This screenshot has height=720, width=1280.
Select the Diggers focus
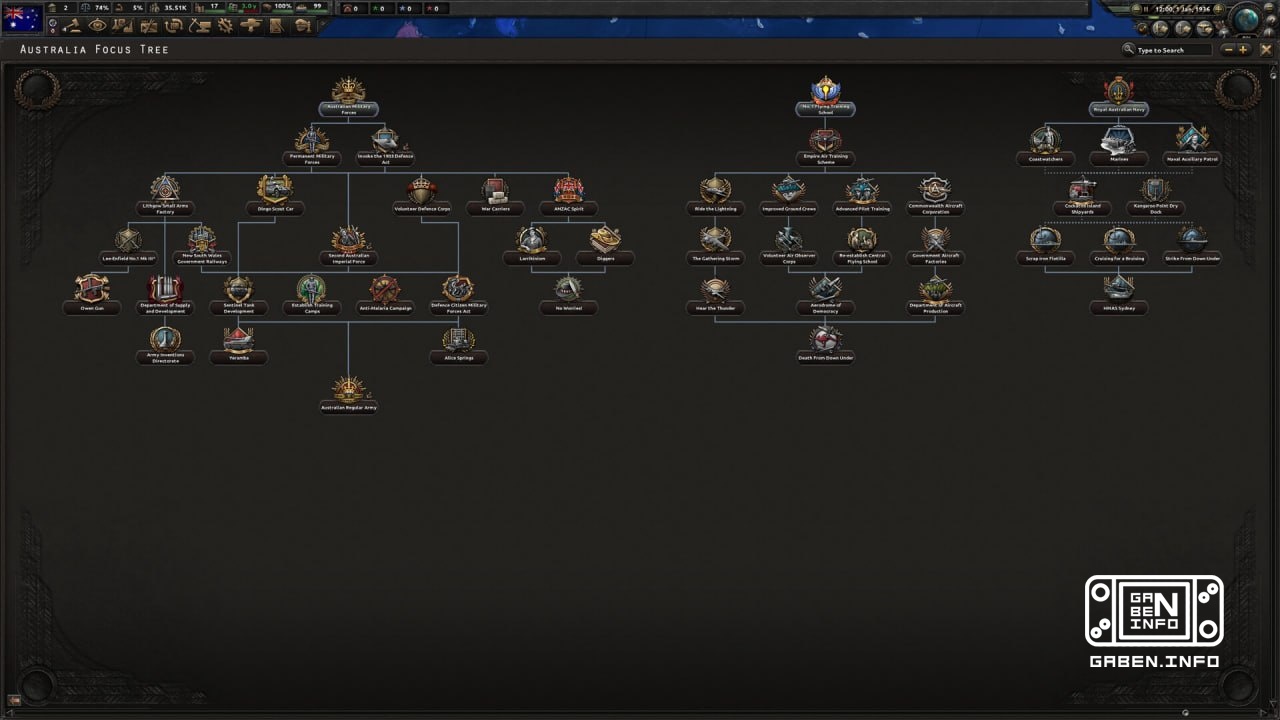(605, 246)
